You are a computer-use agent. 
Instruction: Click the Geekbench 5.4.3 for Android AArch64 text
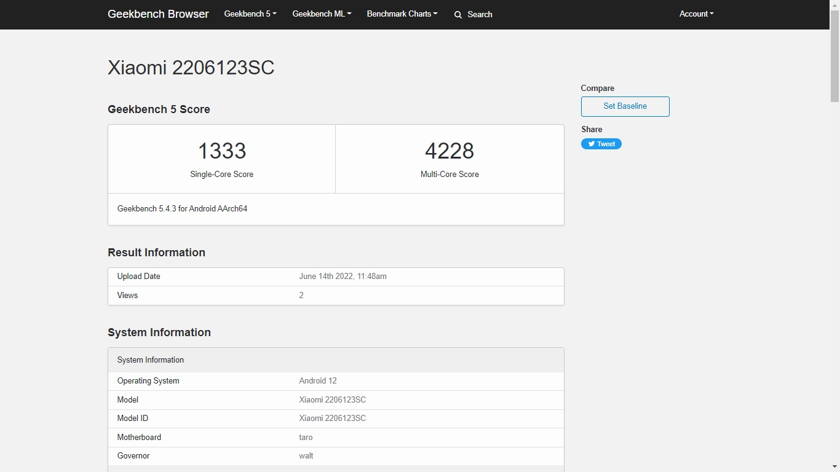tap(182, 208)
